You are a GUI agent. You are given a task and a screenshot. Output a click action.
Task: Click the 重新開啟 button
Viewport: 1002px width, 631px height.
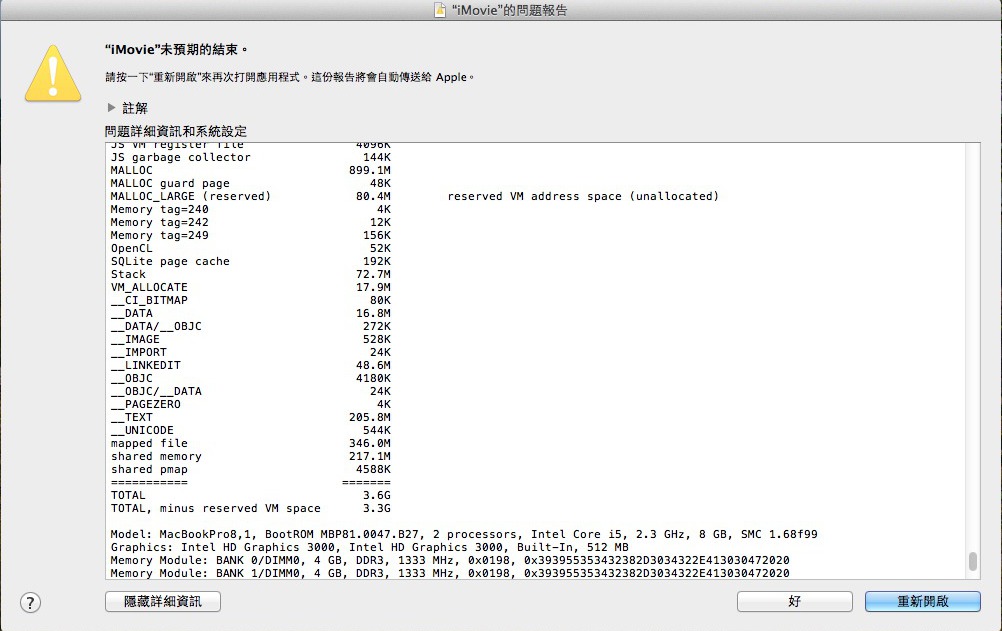click(x=923, y=602)
